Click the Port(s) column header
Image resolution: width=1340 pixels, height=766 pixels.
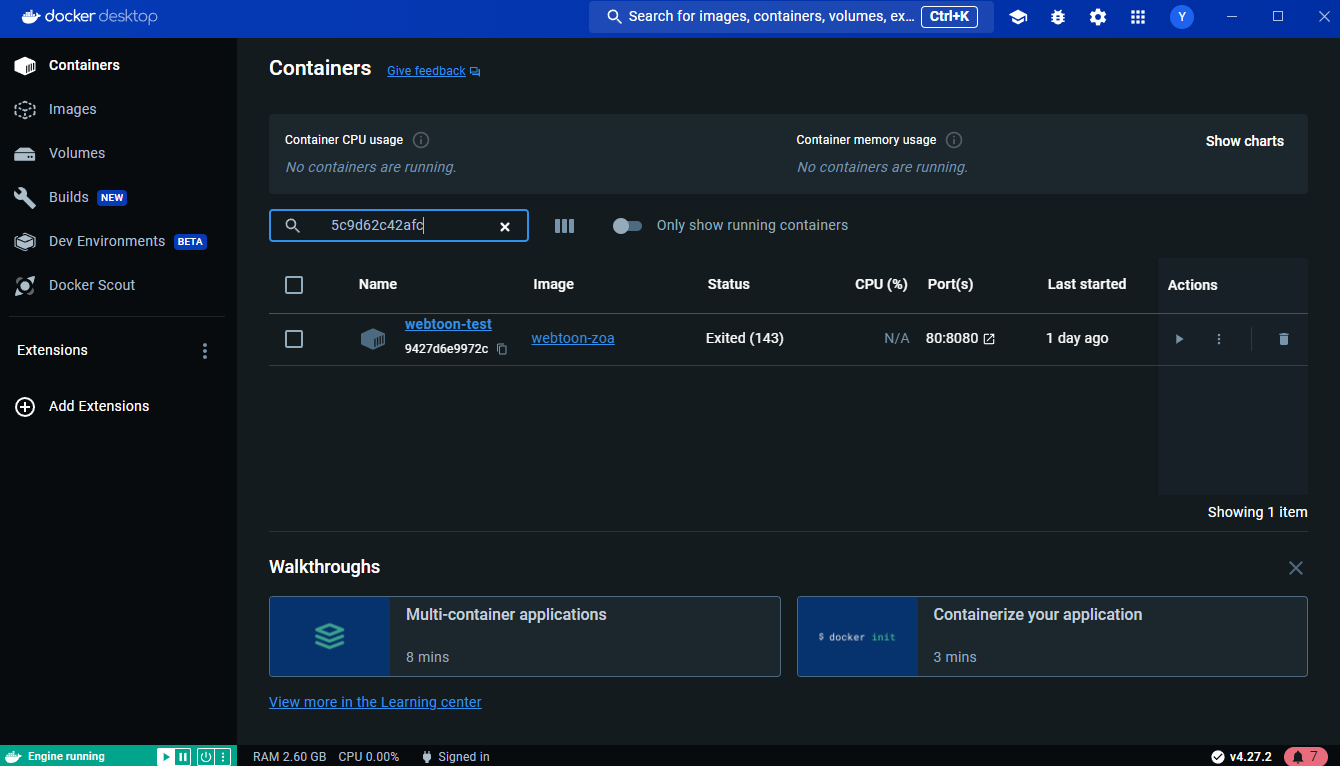click(950, 284)
